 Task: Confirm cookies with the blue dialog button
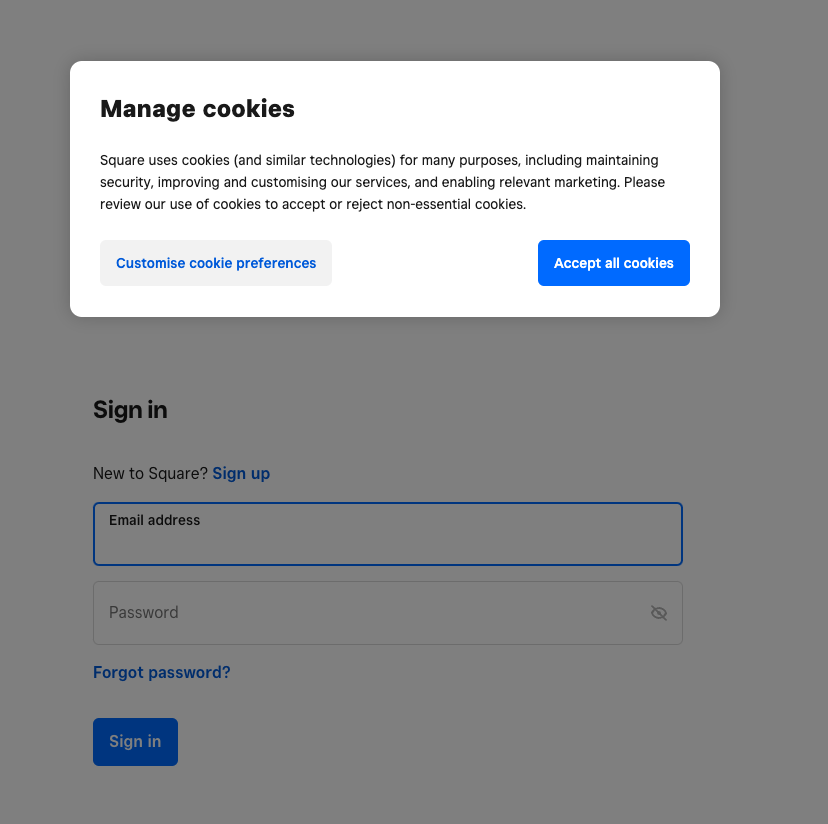(613, 263)
